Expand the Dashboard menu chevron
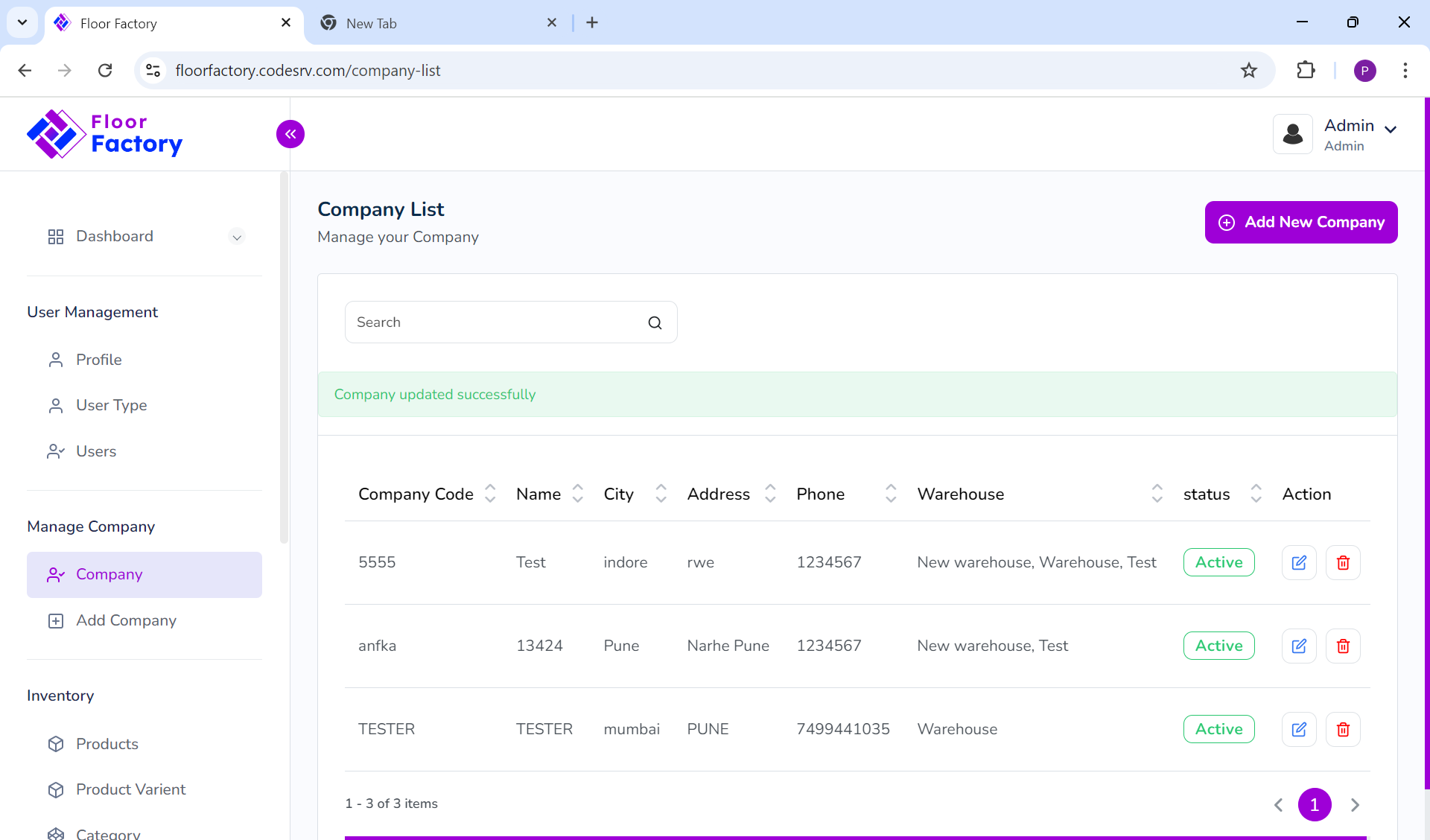 pyautogui.click(x=237, y=237)
